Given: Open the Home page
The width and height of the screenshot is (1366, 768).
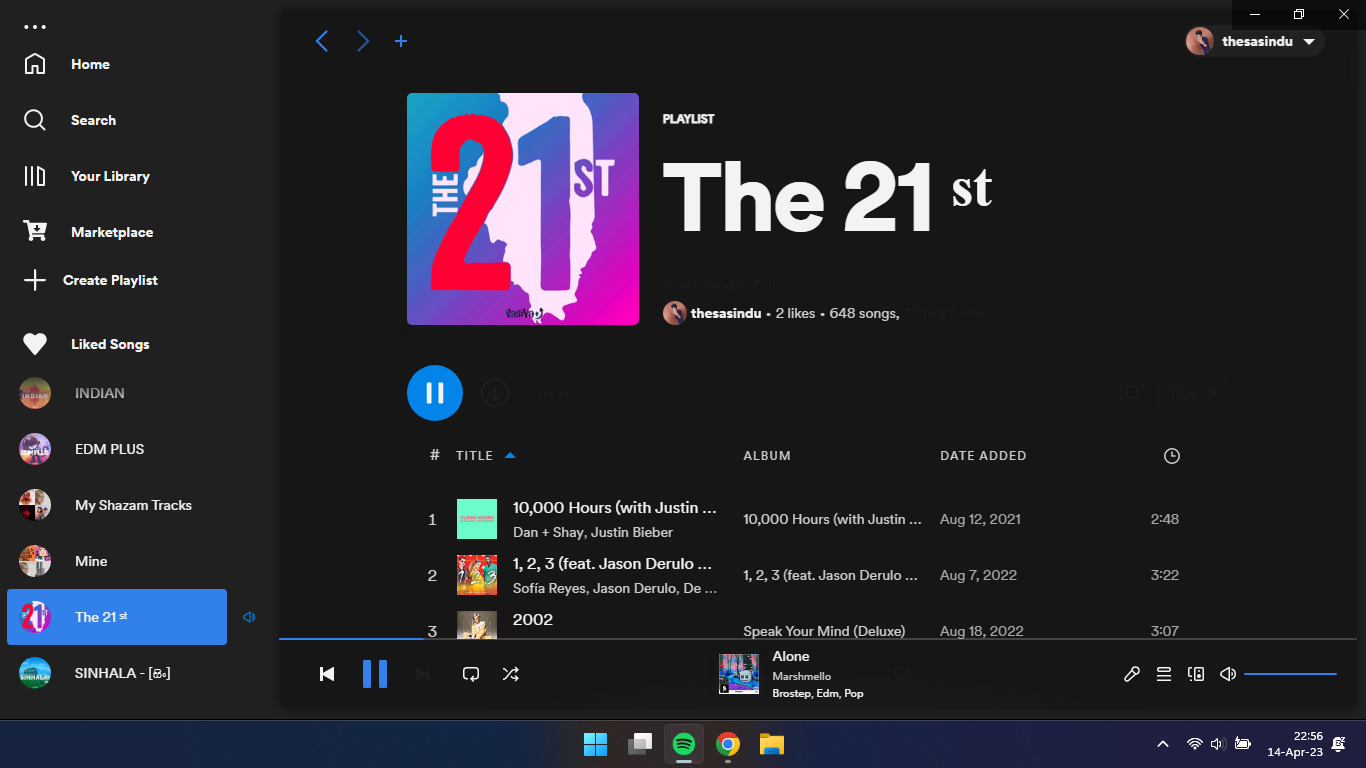Looking at the screenshot, I should coord(90,64).
